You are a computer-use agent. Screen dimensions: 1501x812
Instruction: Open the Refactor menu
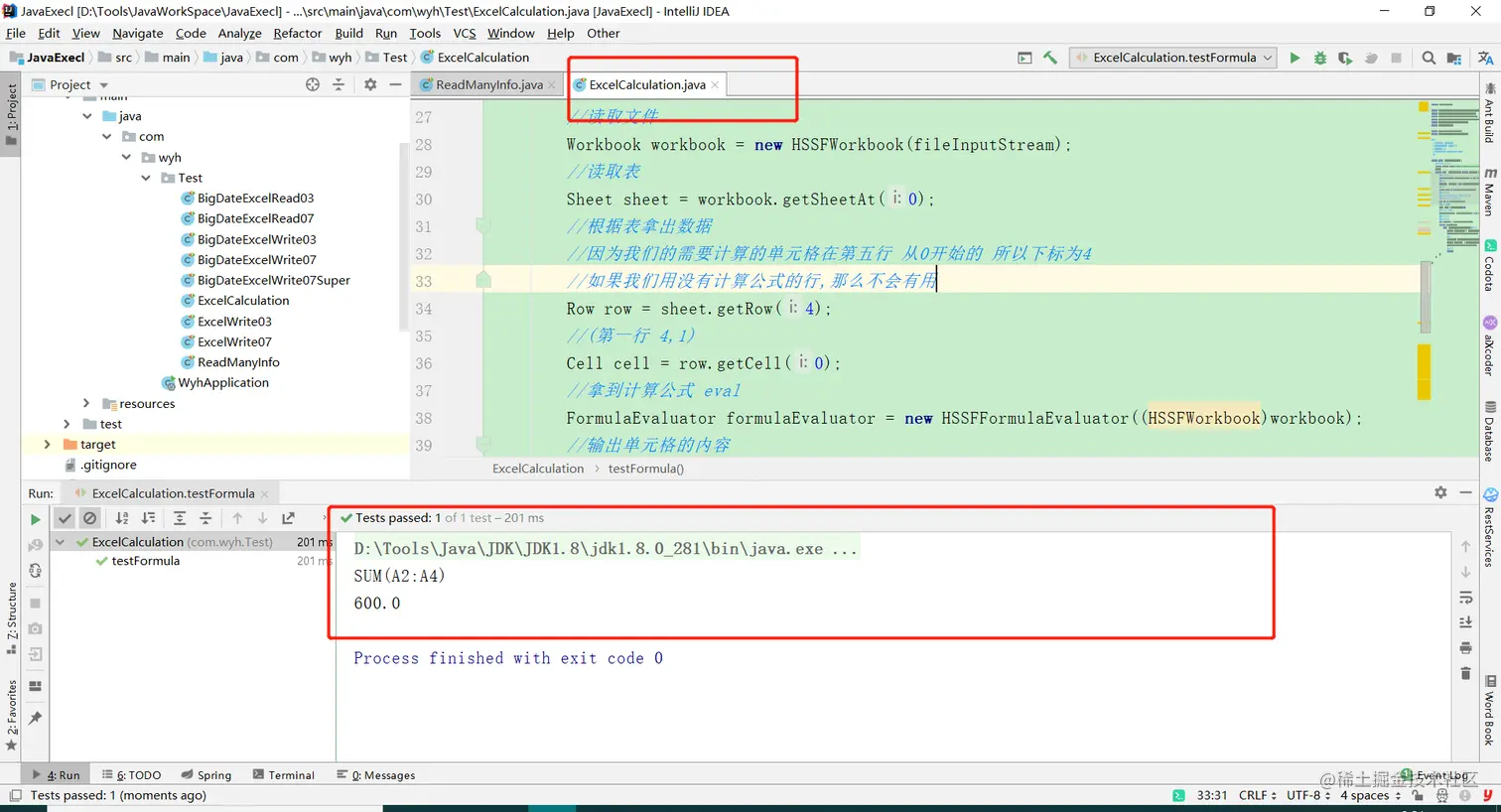[x=298, y=33]
